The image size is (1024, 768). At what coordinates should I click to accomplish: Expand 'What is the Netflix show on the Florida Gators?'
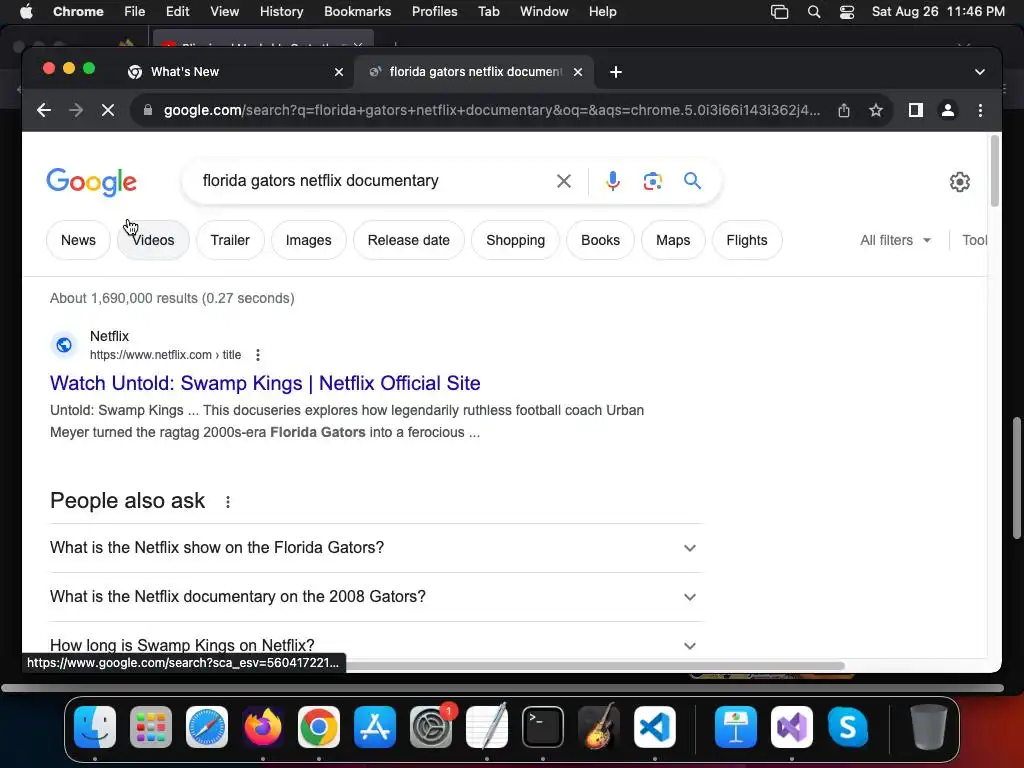point(376,547)
